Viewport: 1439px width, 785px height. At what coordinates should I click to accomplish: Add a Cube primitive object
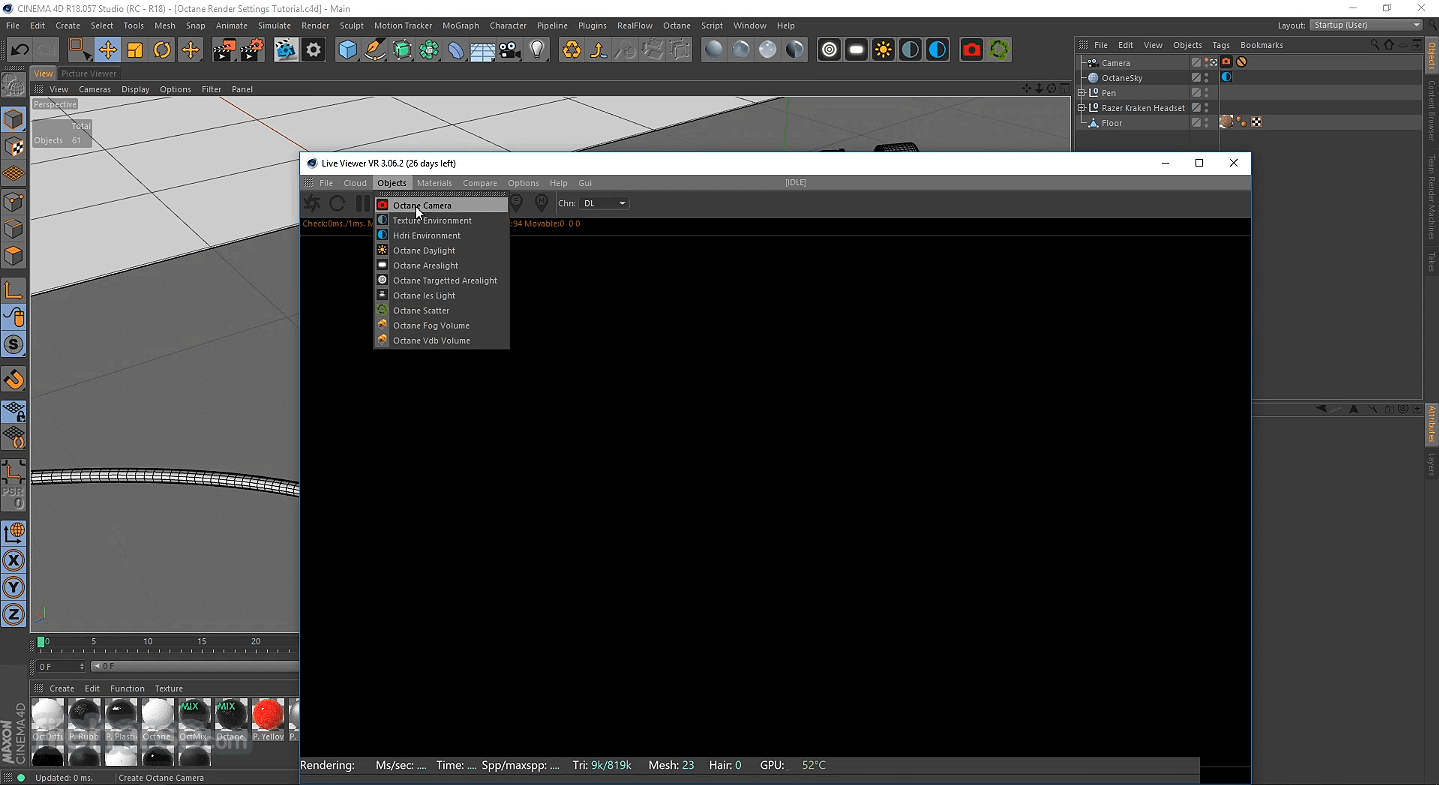click(x=348, y=49)
